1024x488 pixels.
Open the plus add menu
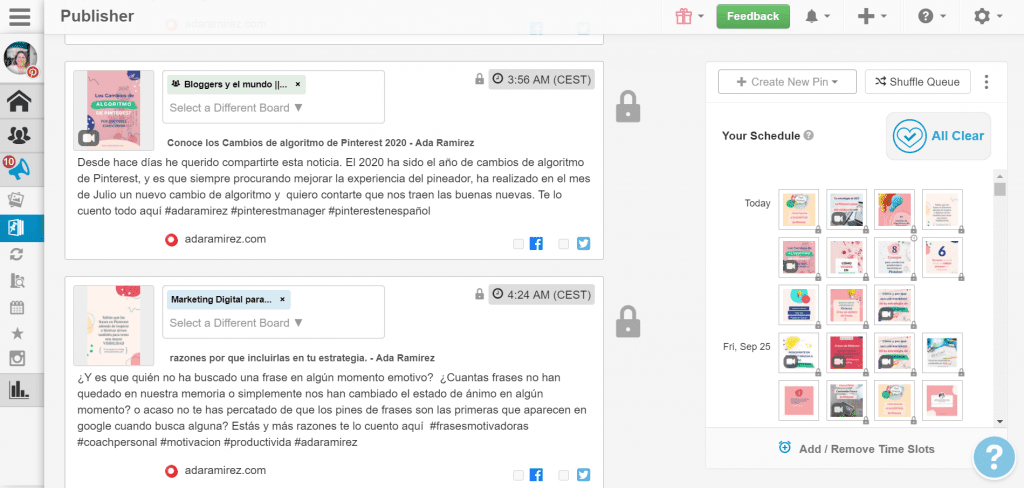point(872,16)
